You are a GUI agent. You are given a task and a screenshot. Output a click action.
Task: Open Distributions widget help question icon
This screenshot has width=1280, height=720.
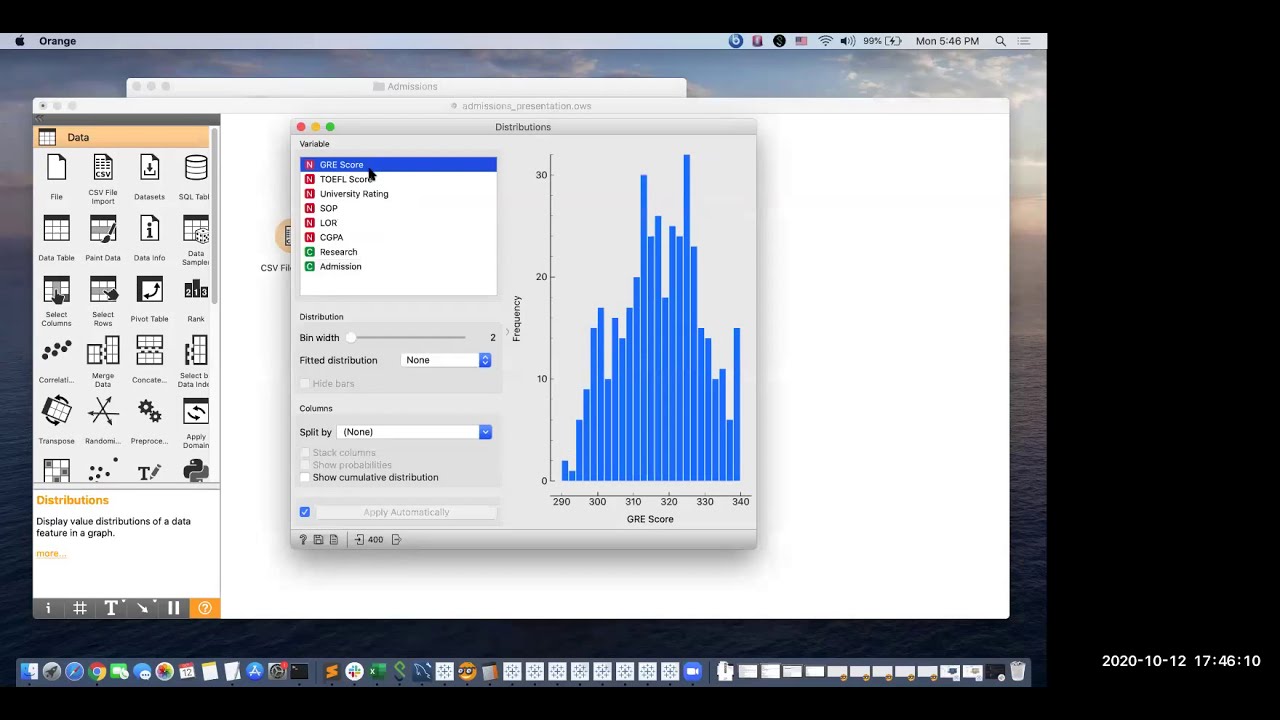(303, 540)
